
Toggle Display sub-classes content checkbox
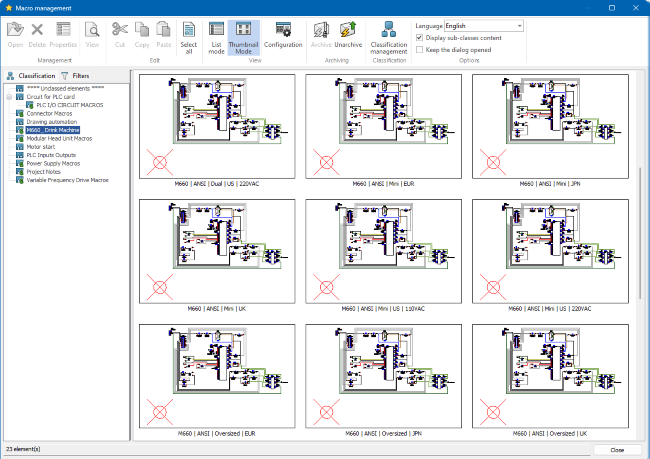(x=419, y=37)
